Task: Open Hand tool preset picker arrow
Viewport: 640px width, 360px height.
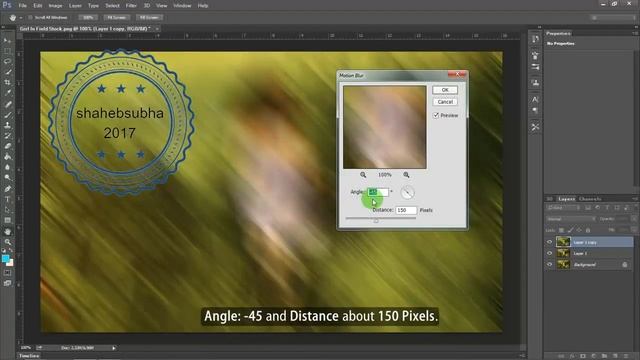Action: coord(21,18)
